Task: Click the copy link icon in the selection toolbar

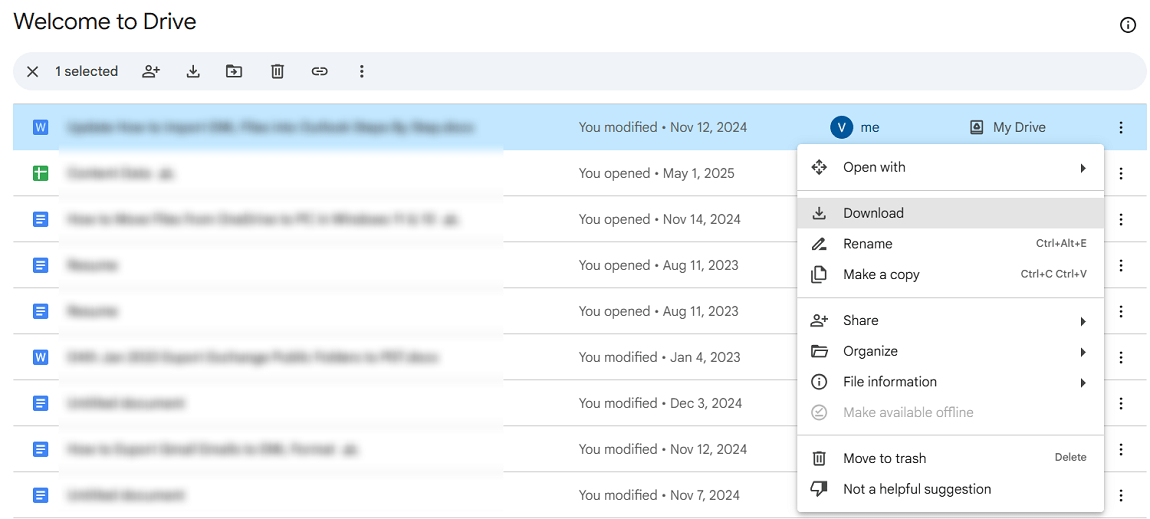Action: tap(319, 72)
